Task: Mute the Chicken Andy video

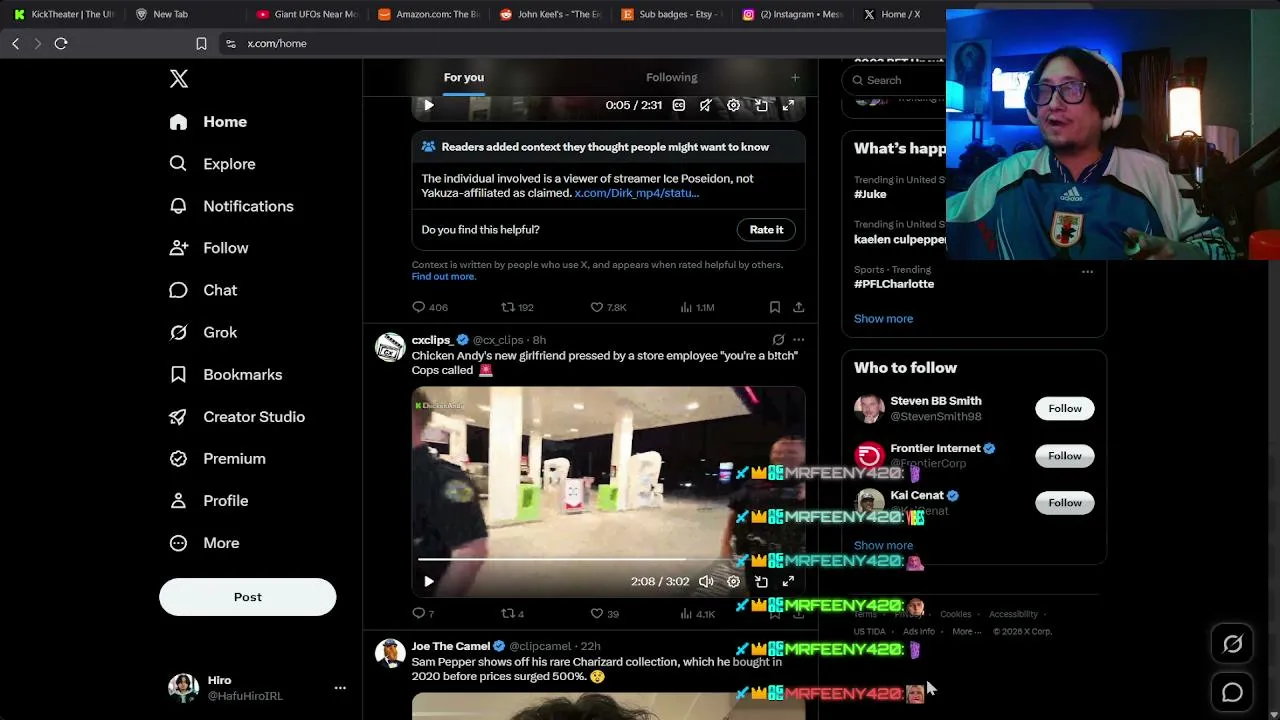Action: 706,581
